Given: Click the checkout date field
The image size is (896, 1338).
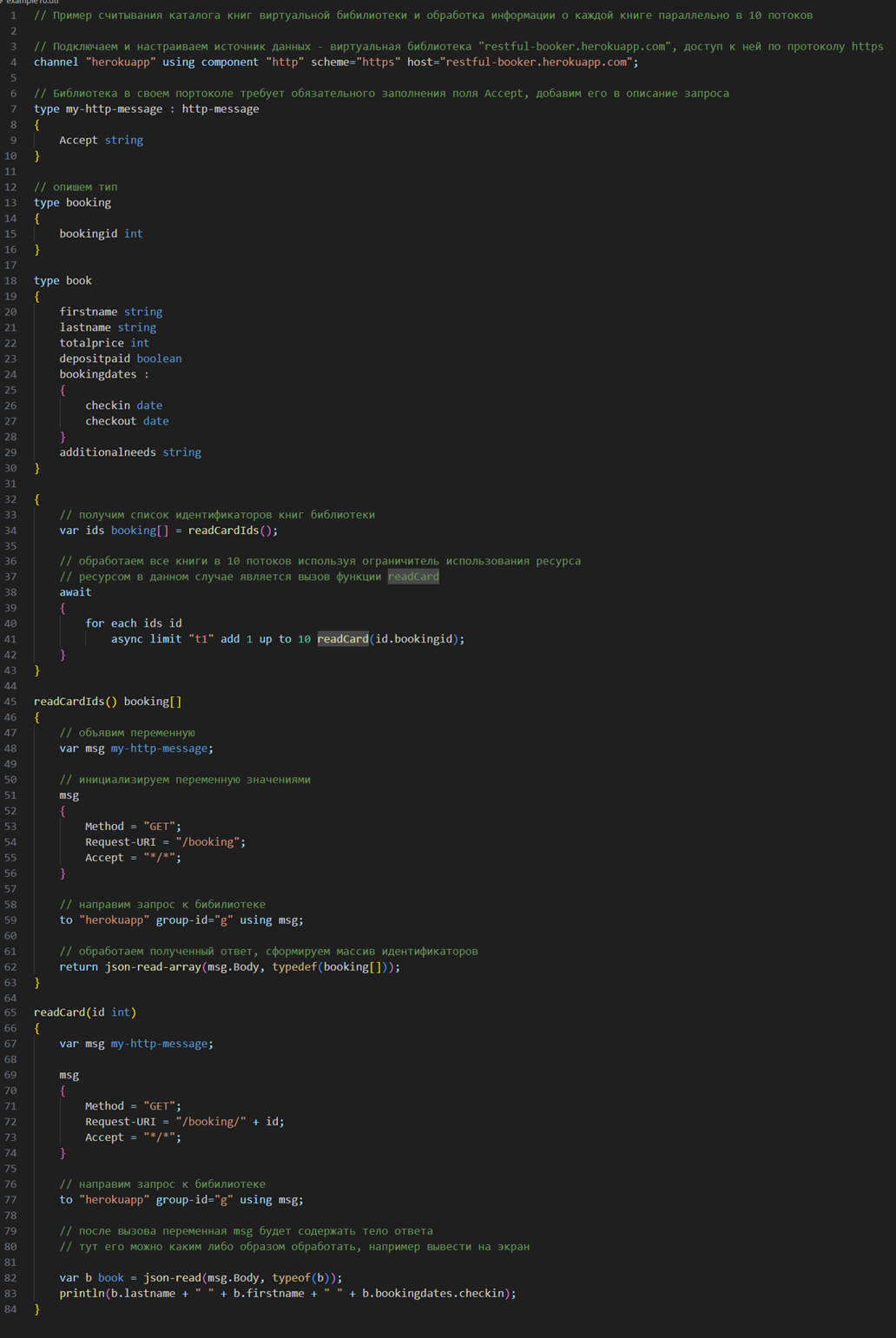Looking at the screenshot, I should click(x=127, y=421).
